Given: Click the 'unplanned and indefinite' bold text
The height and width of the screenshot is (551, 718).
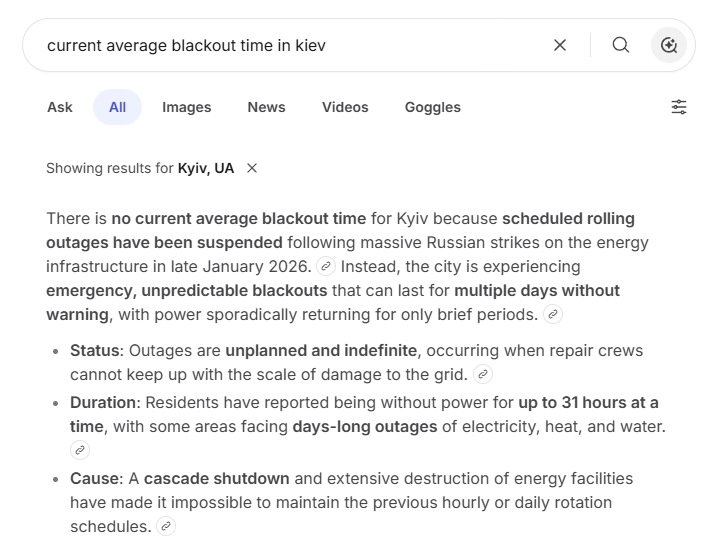Looking at the screenshot, I should tap(321, 350).
